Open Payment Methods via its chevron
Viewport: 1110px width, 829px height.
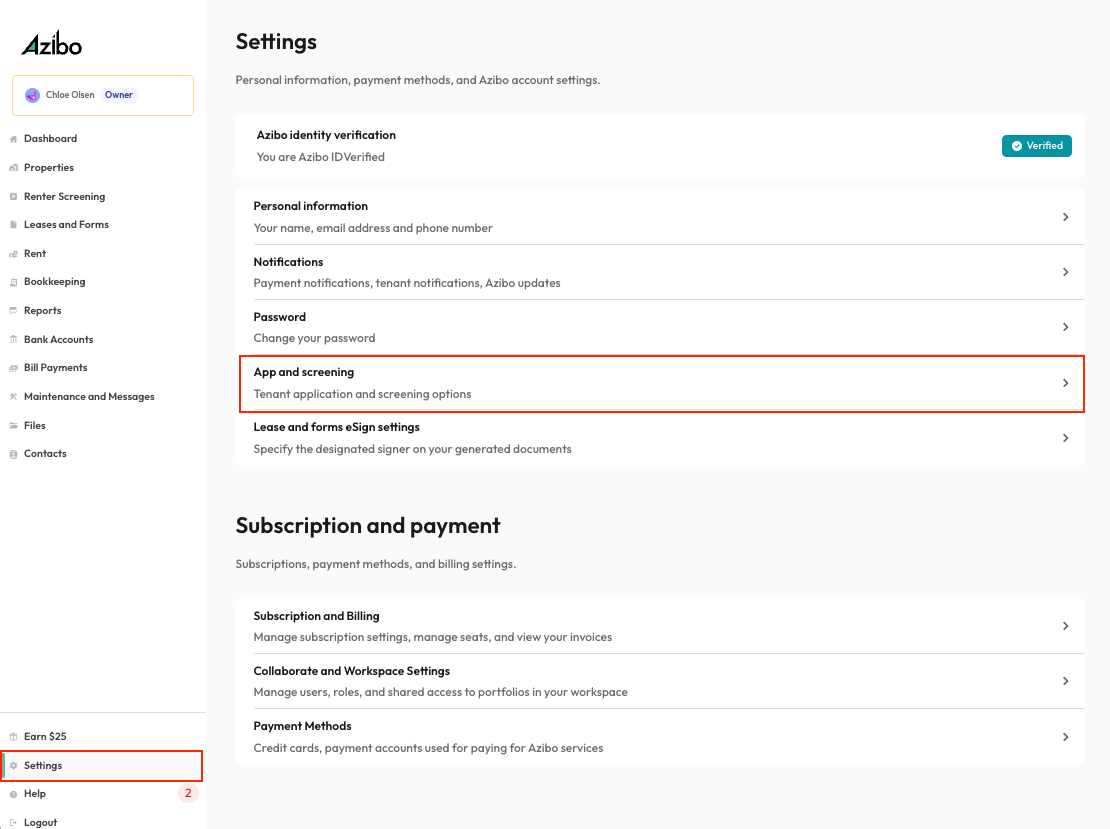(1065, 737)
